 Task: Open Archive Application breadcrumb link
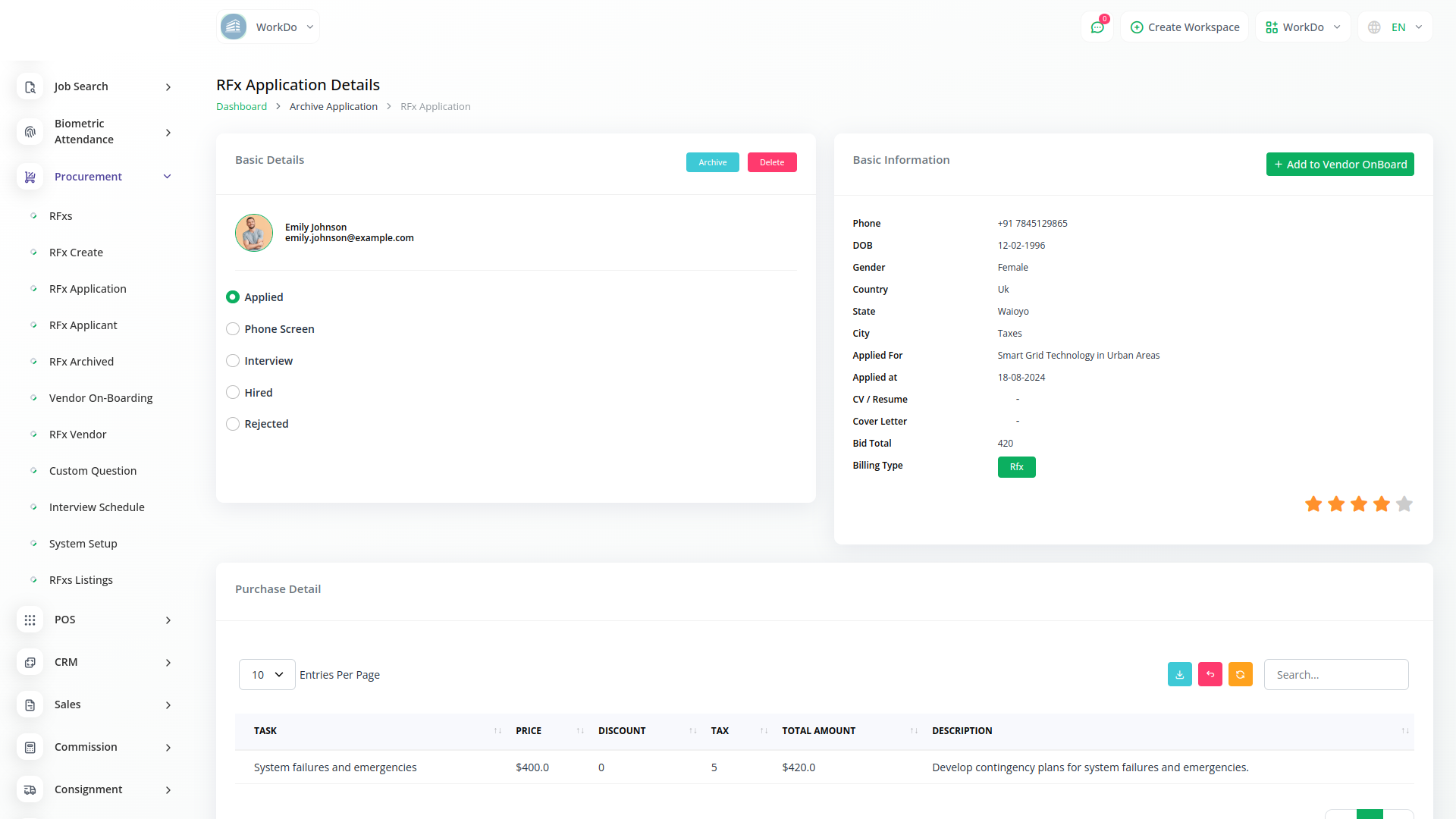(334, 107)
